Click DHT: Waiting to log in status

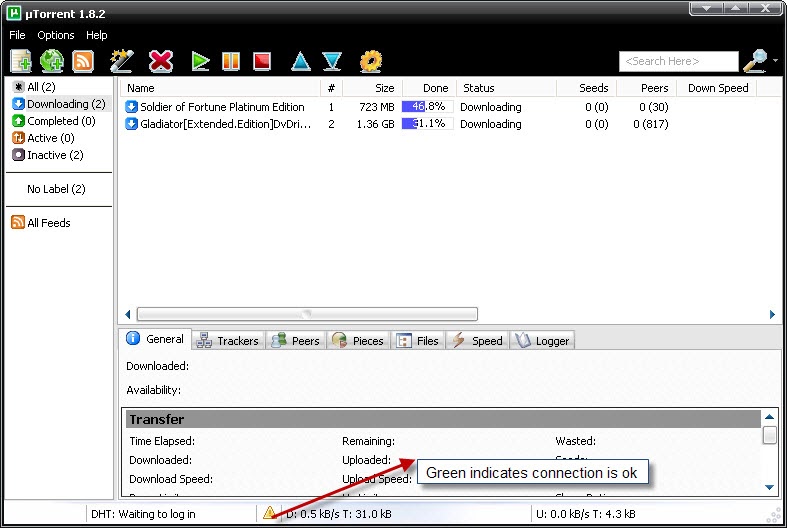pyautogui.click(x=143, y=514)
